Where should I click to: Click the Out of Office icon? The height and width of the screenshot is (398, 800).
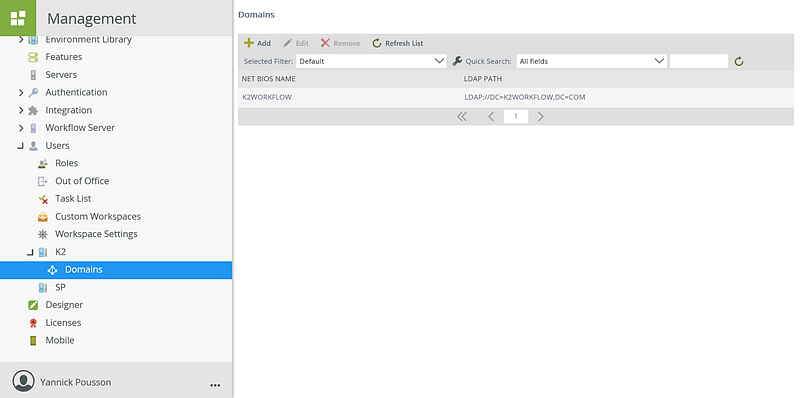tap(43, 181)
